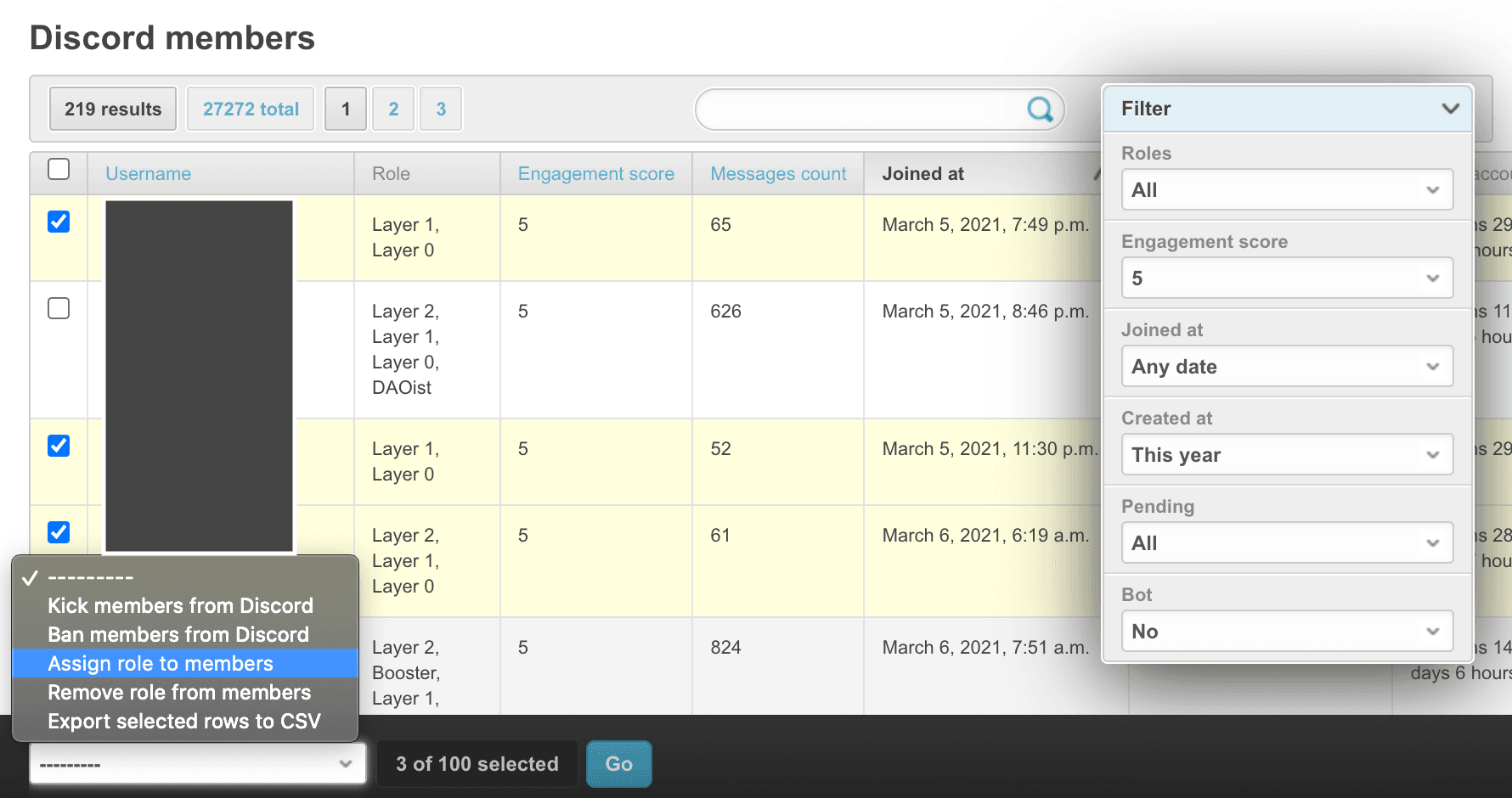Screen dimensions: 1512x798
Task: Open the Engagement score filter dropdown
Action: tap(1287, 278)
